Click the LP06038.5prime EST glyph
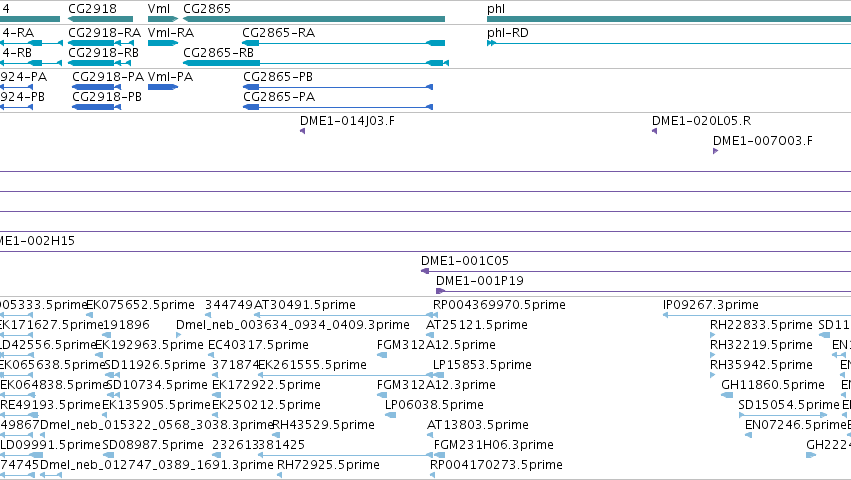The height and width of the screenshot is (480, 851). pyautogui.click(x=390, y=415)
